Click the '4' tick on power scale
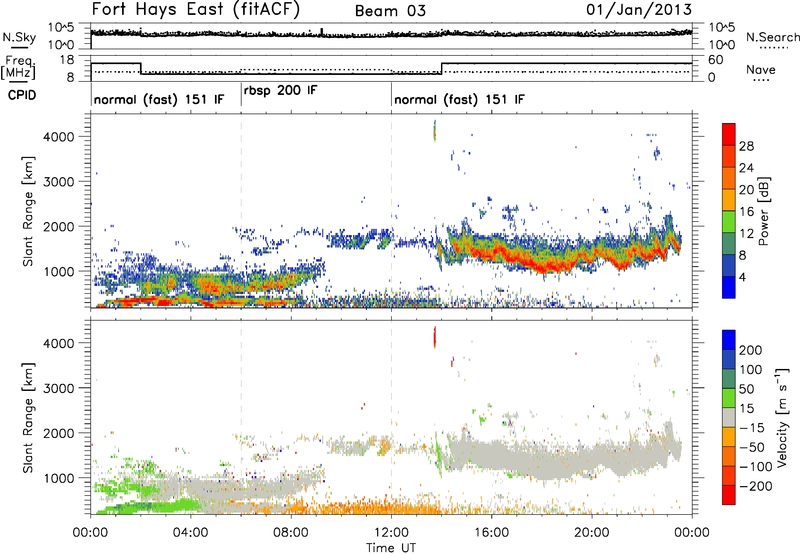This screenshot has height=554, width=800. tap(742, 277)
